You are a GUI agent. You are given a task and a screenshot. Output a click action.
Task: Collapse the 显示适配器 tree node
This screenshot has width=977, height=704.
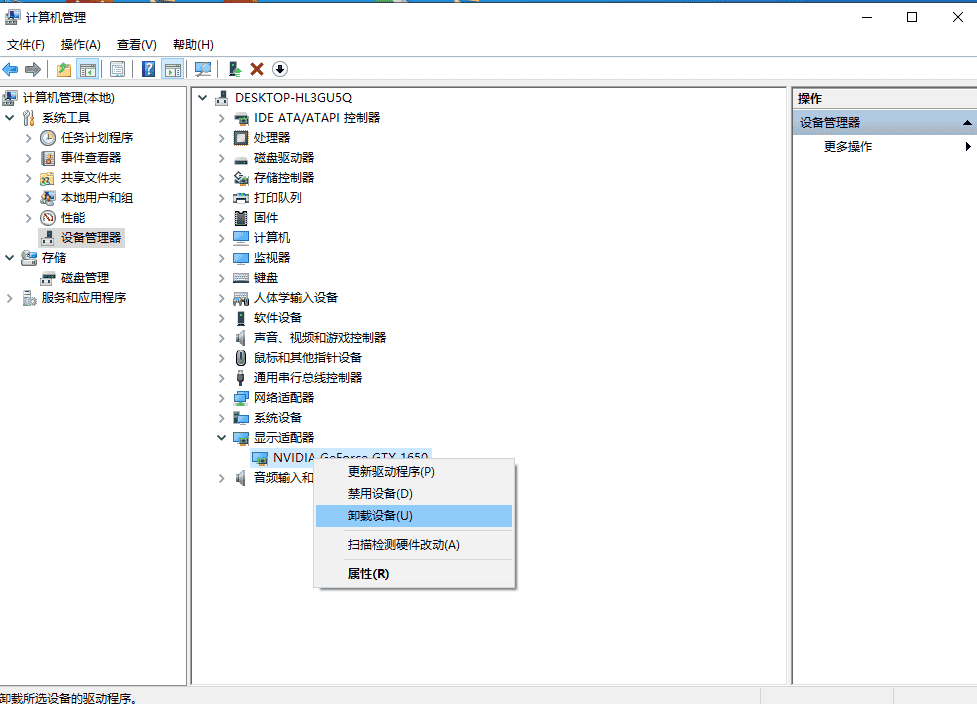tap(221, 437)
